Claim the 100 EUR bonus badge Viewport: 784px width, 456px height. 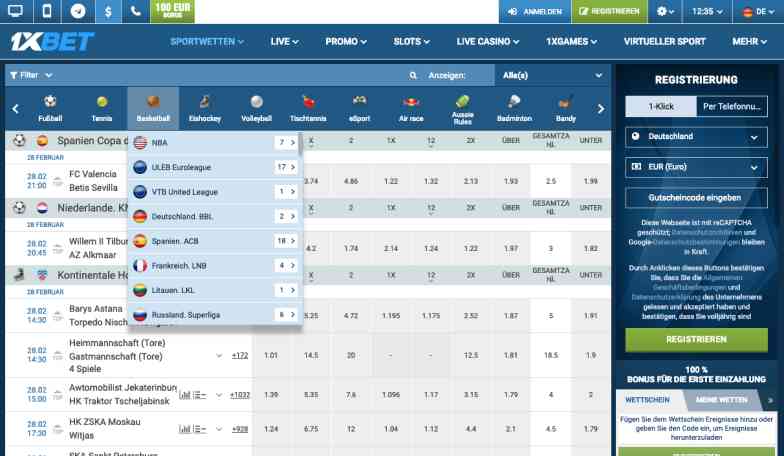click(x=172, y=11)
